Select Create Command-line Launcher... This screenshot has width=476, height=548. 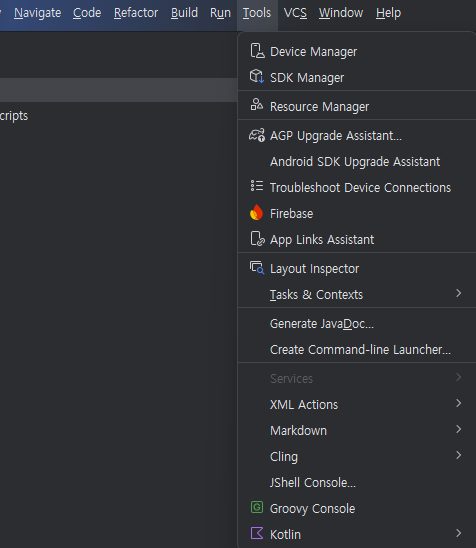click(360, 350)
